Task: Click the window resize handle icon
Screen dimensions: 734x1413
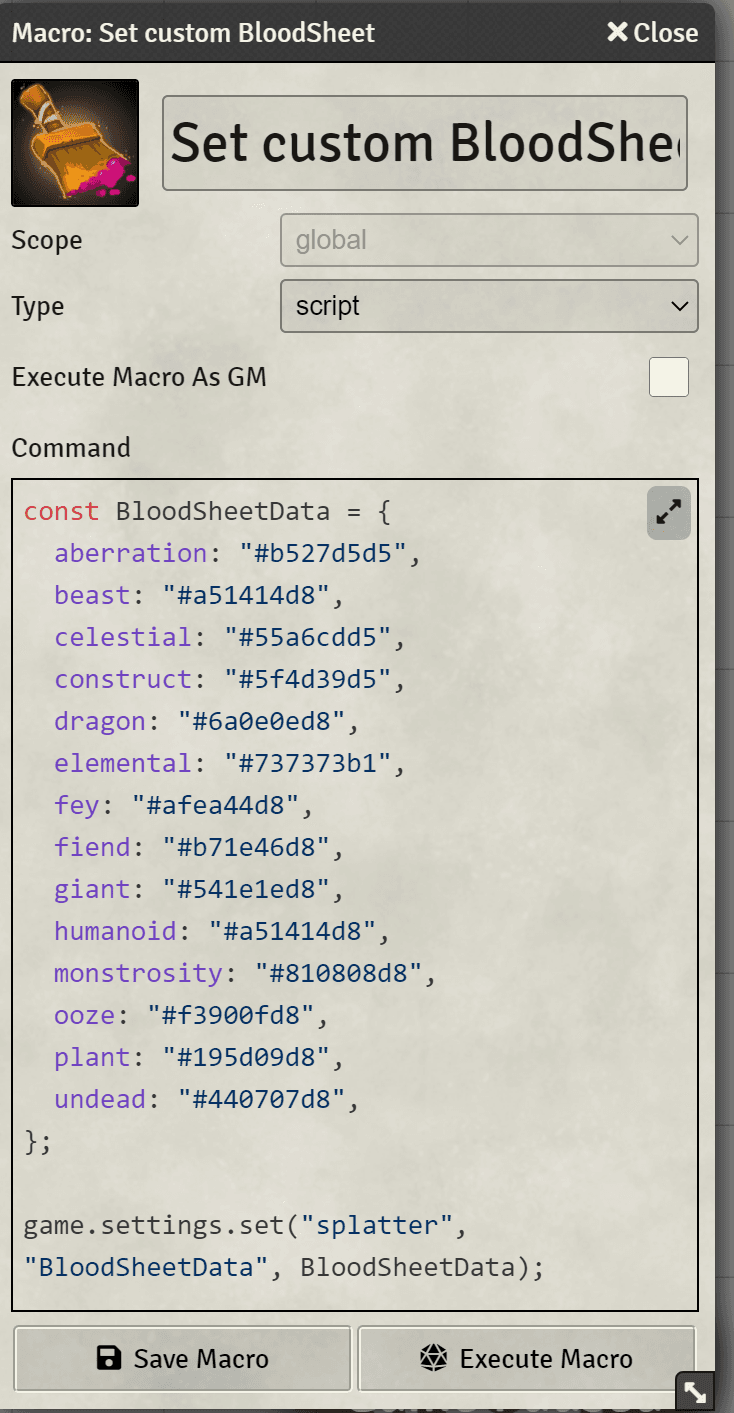Action: pos(694,1390)
